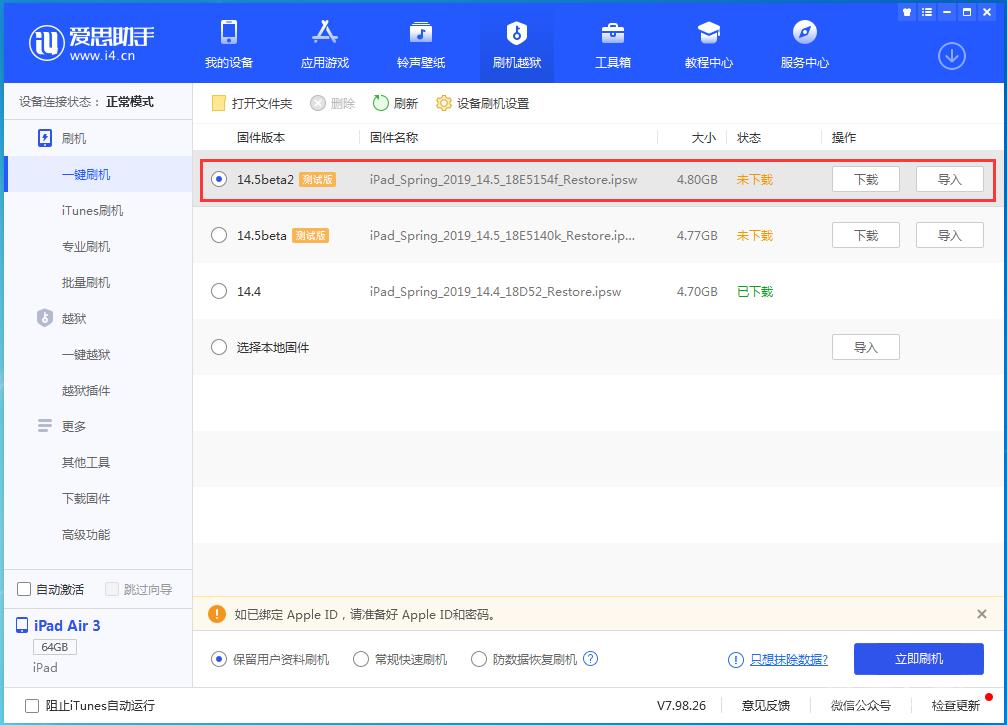Open the 教程中心 (Tutorial Center) section
The height and width of the screenshot is (725, 1007).
coord(709,43)
